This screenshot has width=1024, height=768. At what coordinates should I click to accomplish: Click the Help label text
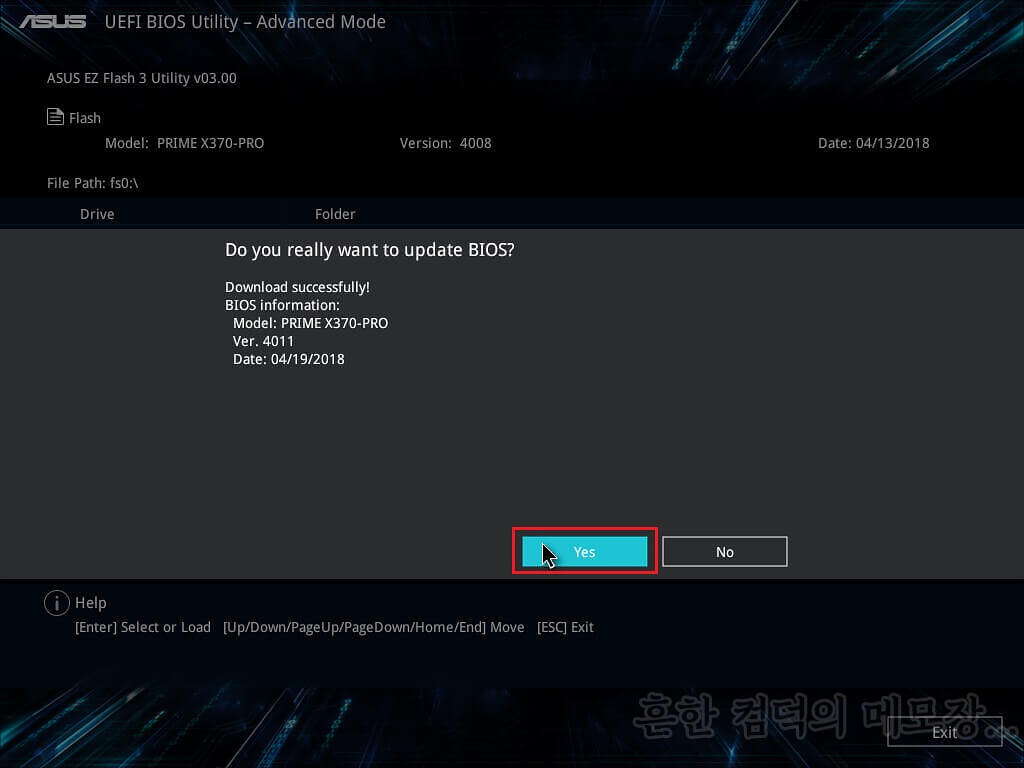point(91,603)
